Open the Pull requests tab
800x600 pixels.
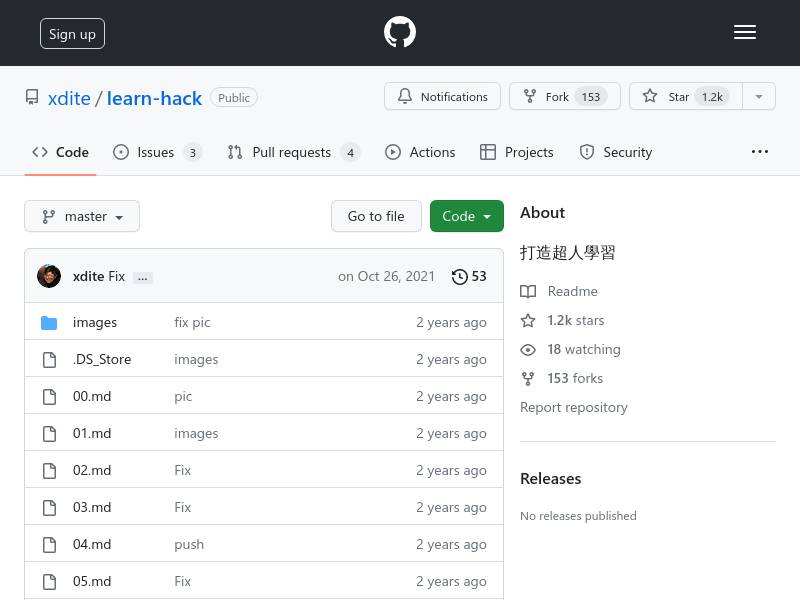pyautogui.click(x=293, y=152)
